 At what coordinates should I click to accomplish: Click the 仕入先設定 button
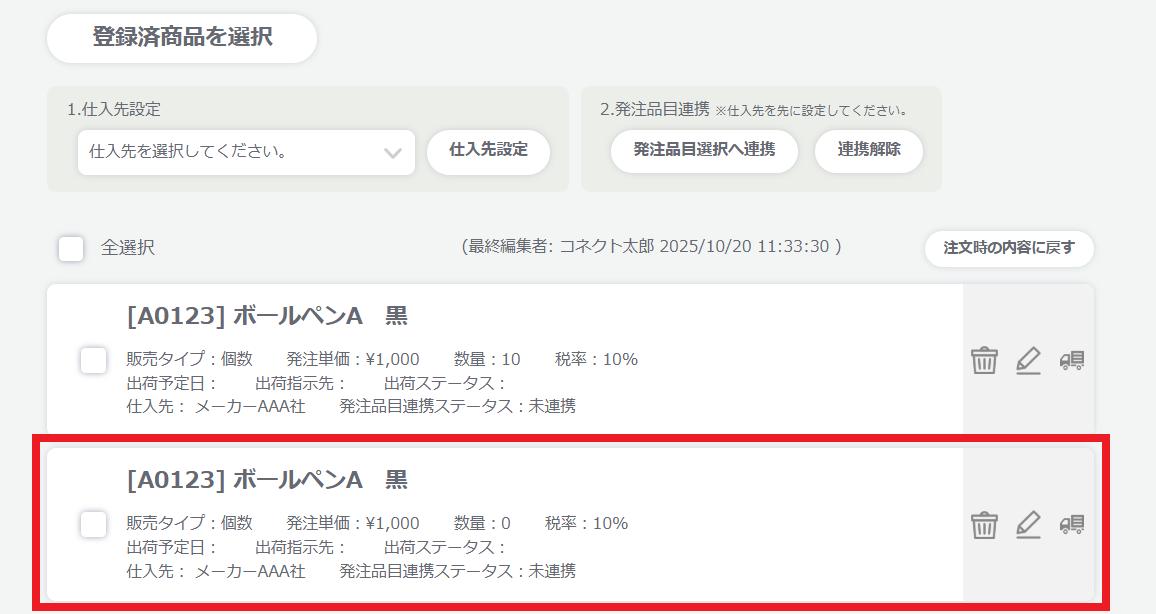tap(489, 152)
